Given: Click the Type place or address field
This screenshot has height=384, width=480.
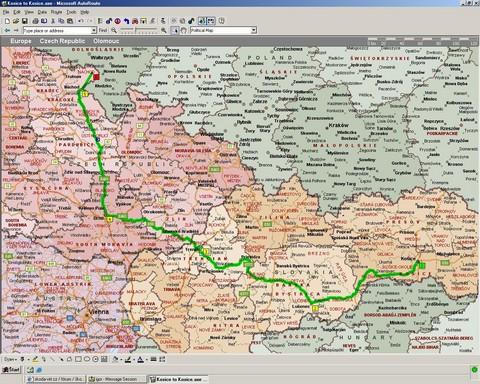Looking at the screenshot, I should [57, 30].
